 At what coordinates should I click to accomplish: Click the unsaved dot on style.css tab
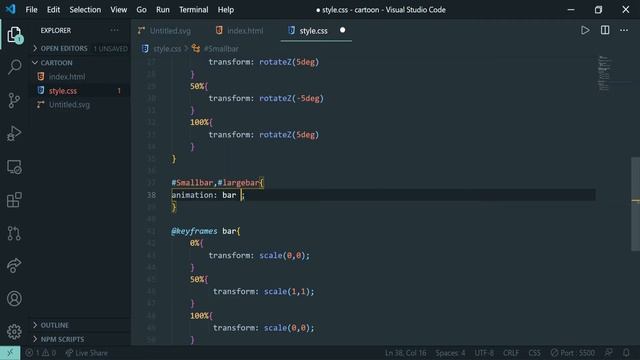(342, 30)
